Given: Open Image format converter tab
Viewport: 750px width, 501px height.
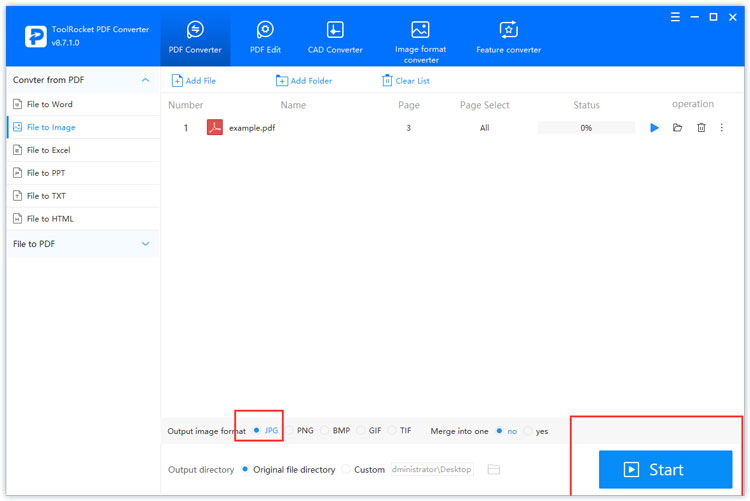Looking at the screenshot, I should point(420,42).
